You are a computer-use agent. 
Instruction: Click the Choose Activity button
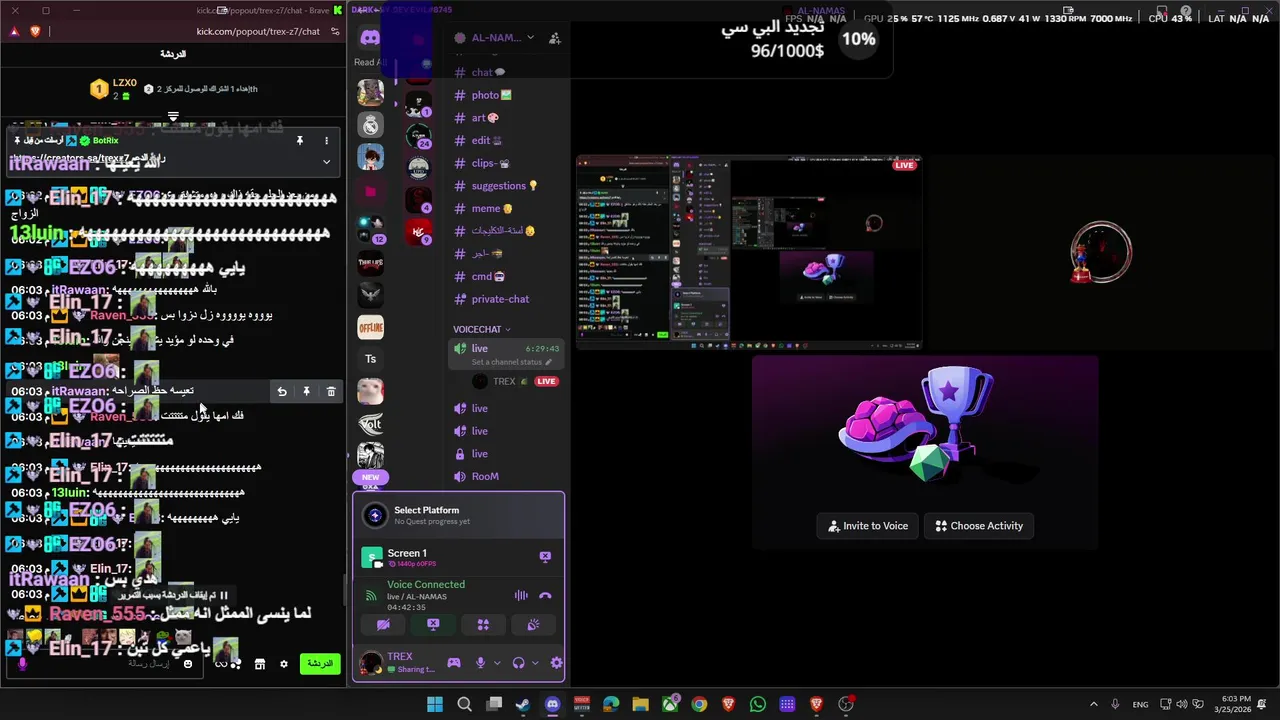[980, 526]
